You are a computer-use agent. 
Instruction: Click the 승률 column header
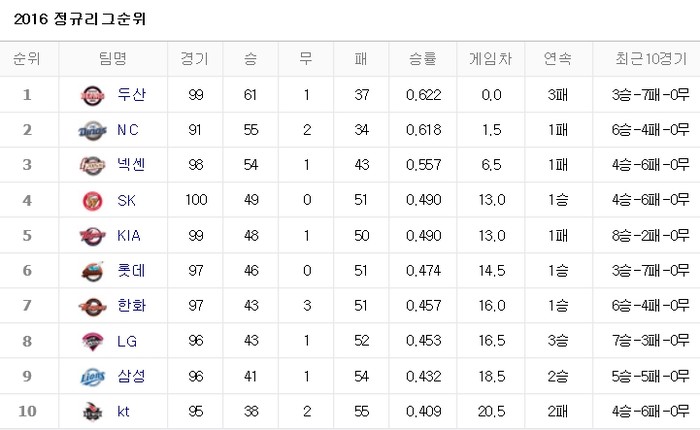tap(422, 59)
